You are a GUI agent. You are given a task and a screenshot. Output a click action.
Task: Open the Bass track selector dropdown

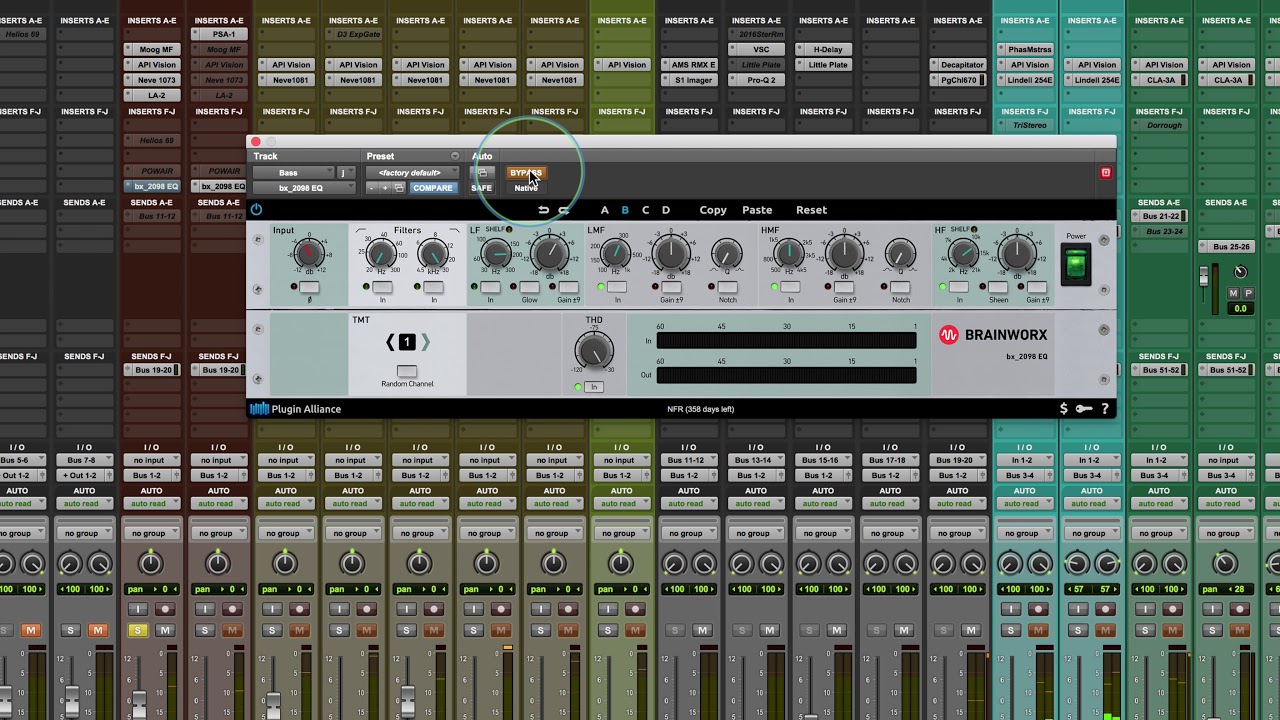292,173
